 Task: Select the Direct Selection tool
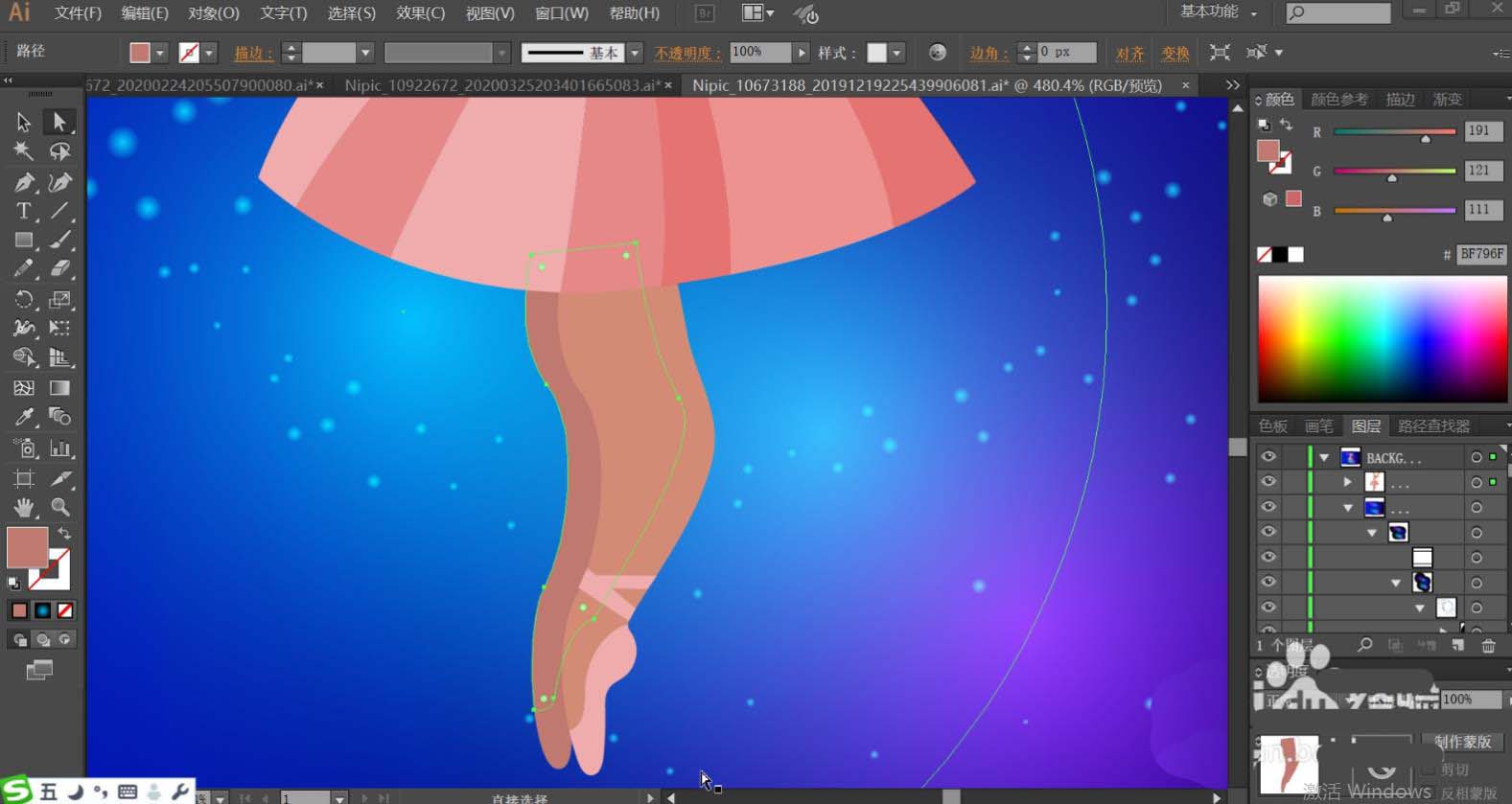[59, 123]
